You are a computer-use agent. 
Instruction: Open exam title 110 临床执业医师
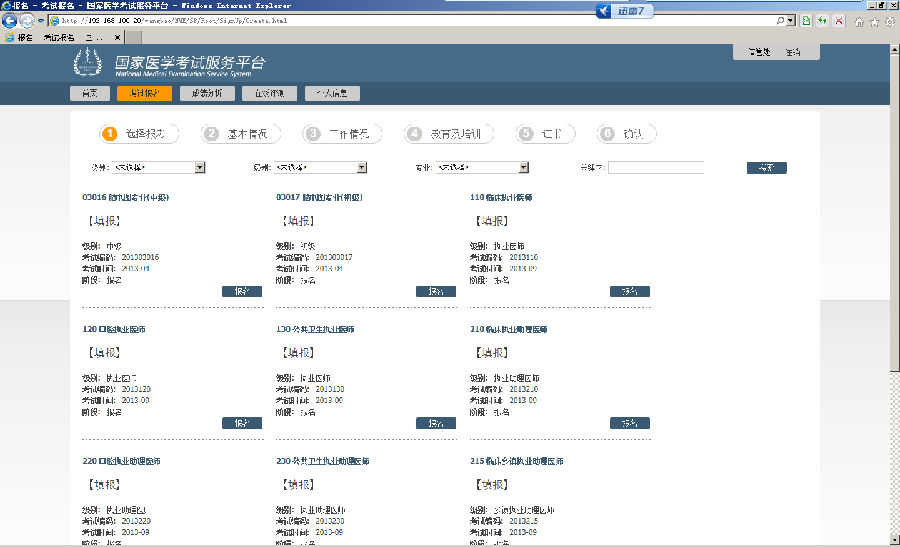(501, 197)
